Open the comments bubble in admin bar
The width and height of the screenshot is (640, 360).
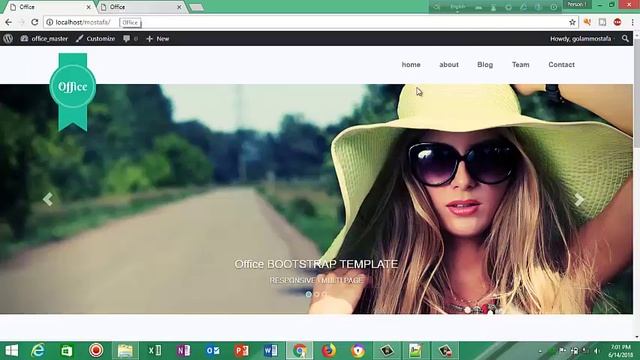(x=130, y=39)
